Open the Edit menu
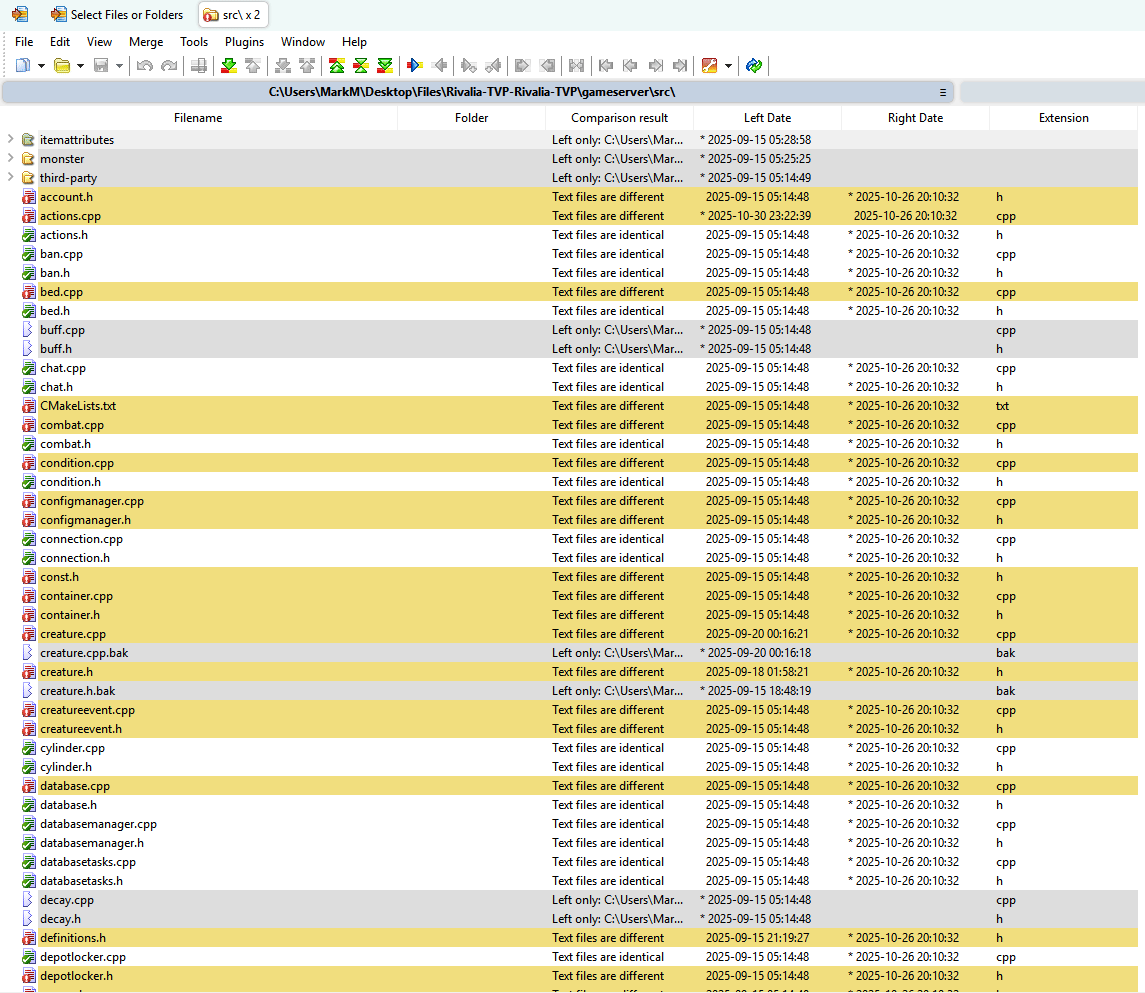The height and width of the screenshot is (993, 1145). click(60, 42)
